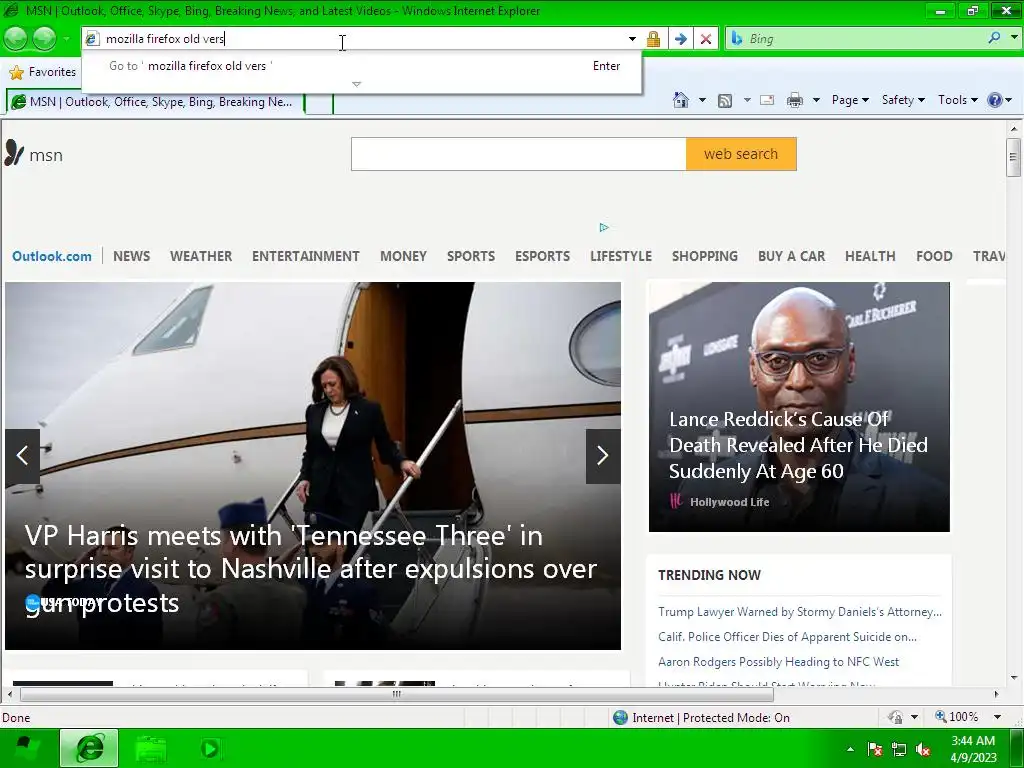Click the vertical scrollbar thumb
Image resolution: width=1024 pixels, height=768 pixels.
pos(1013,157)
